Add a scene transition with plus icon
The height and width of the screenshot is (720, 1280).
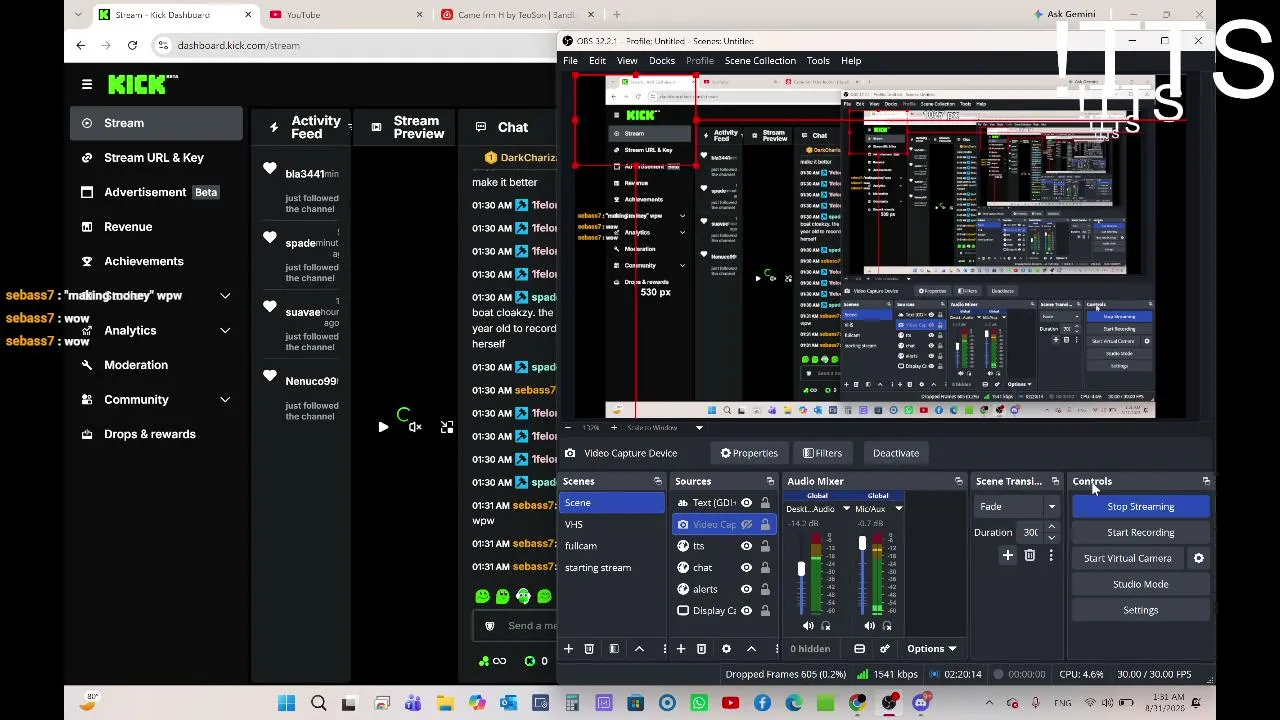click(x=1008, y=556)
